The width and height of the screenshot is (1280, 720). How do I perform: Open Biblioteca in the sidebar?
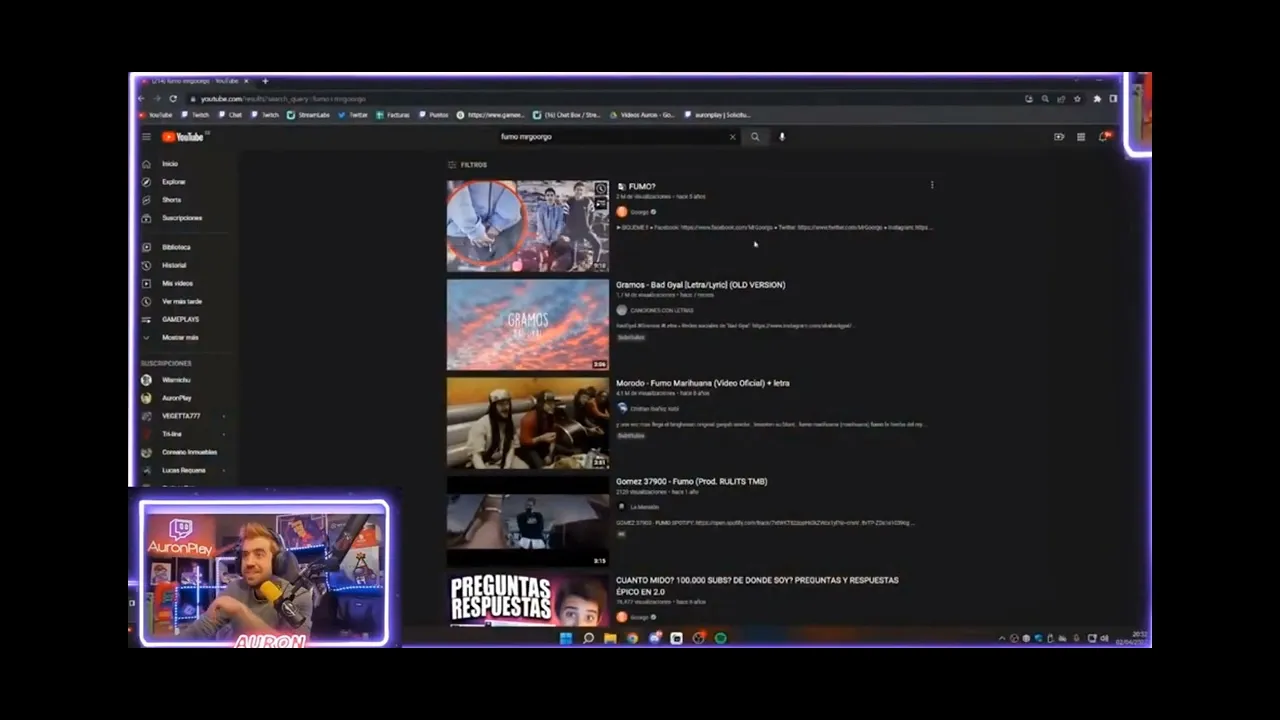coord(176,247)
